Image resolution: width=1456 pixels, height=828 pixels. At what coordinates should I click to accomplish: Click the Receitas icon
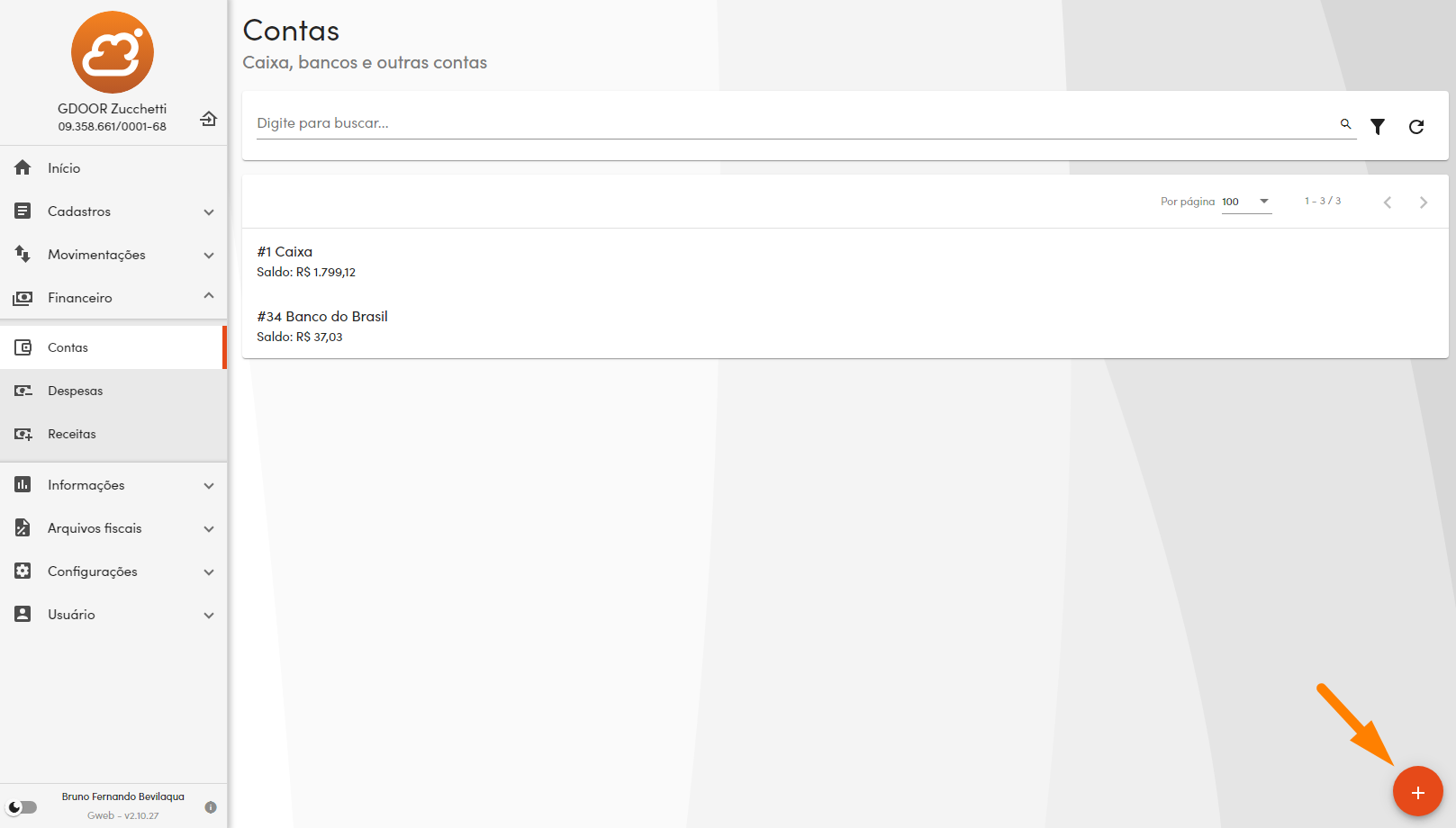pyautogui.click(x=23, y=434)
